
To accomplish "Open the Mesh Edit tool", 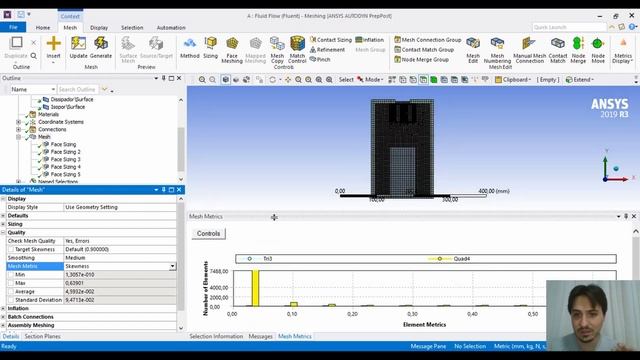I will (473, 50).
